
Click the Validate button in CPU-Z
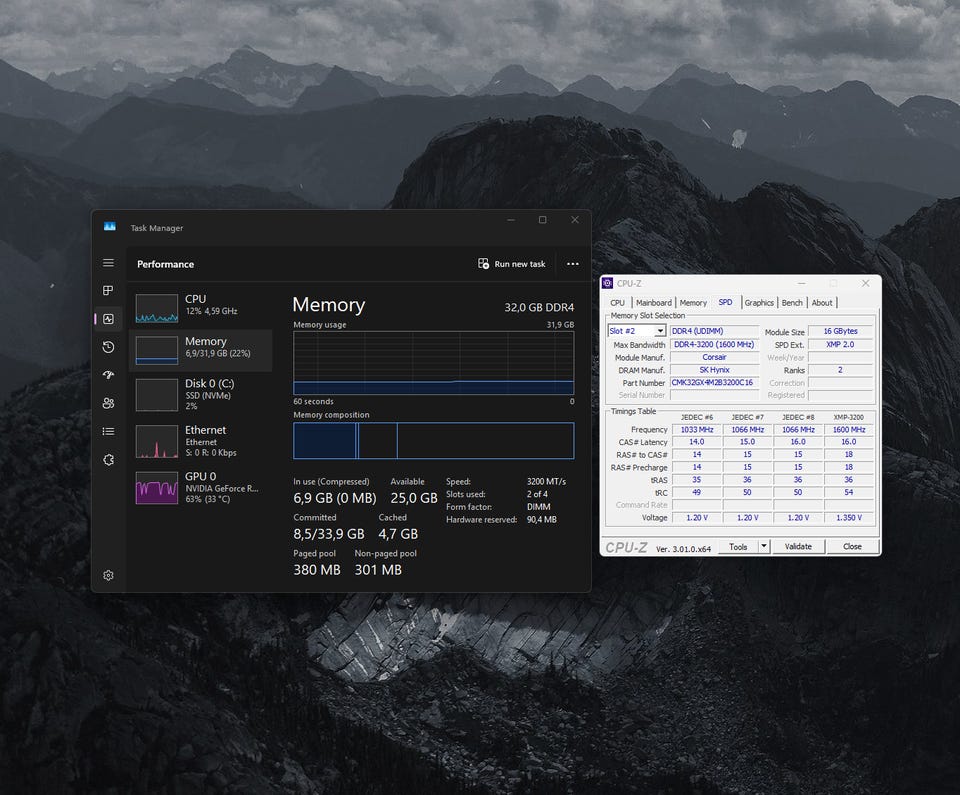(x=798, y=546)
